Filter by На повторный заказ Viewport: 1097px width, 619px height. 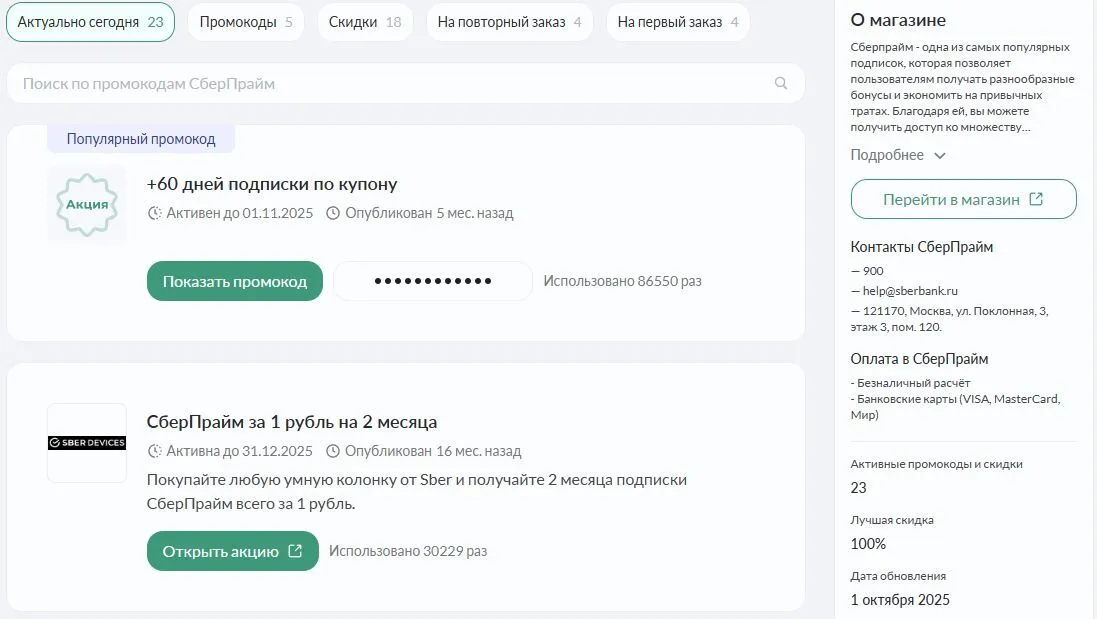point(509,22)
